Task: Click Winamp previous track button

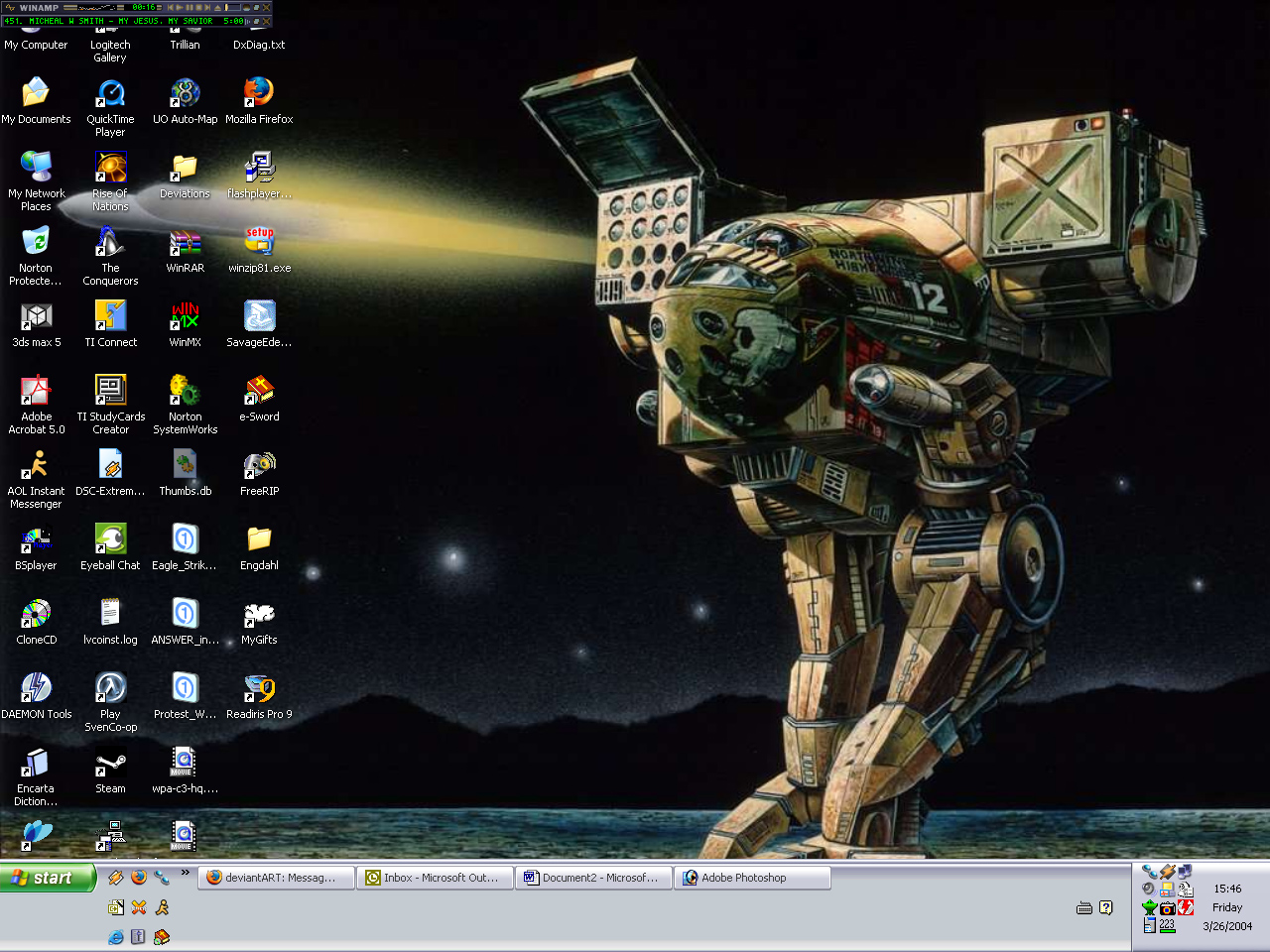Action: 171,8
